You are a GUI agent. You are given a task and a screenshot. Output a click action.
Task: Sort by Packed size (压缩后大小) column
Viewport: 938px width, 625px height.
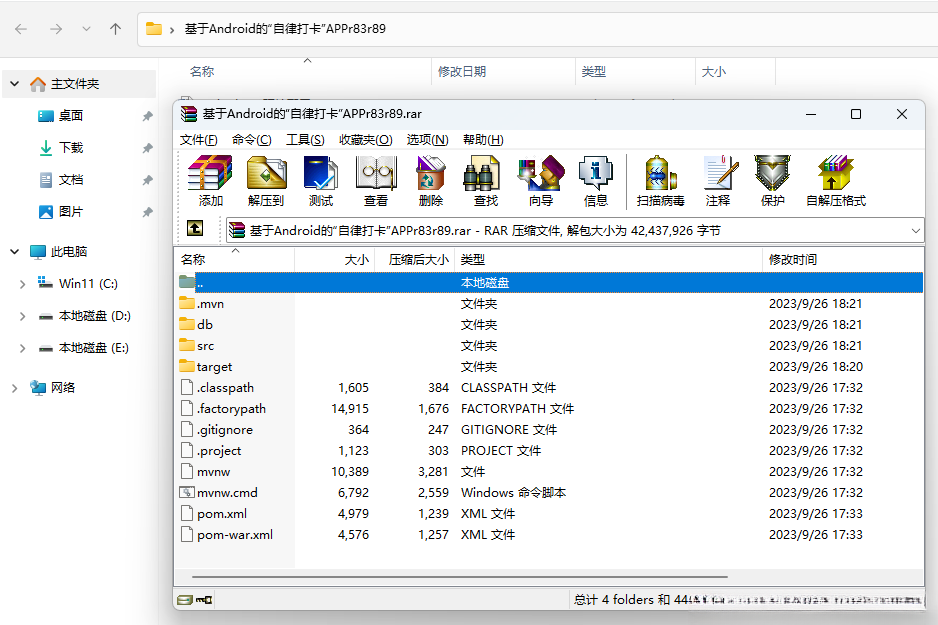coord(415,260)
